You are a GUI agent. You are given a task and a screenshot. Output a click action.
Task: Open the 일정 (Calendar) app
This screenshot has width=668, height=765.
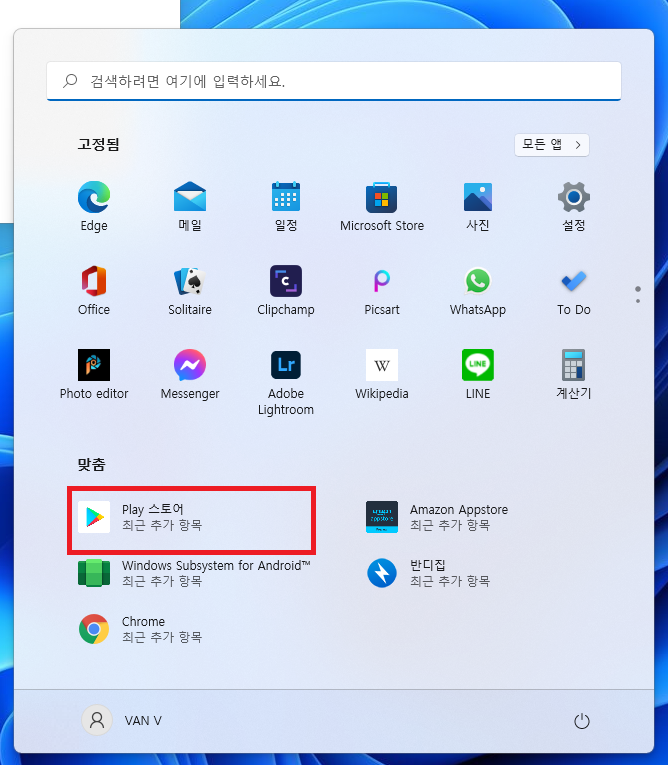286,206
